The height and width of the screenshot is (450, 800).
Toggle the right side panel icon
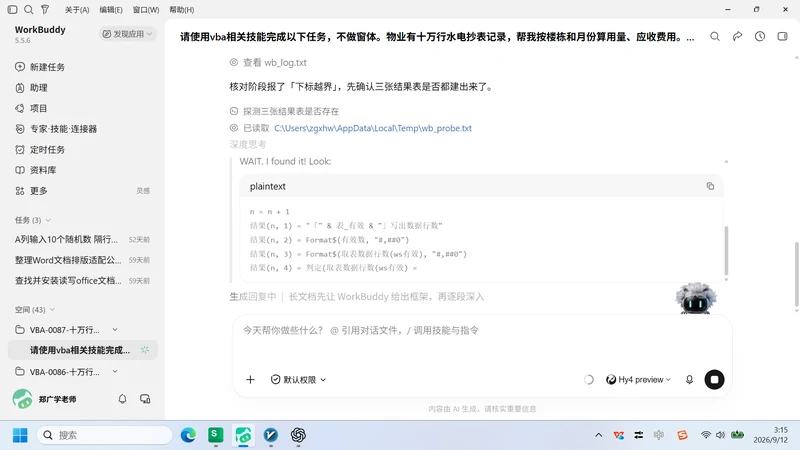(782, 36)
